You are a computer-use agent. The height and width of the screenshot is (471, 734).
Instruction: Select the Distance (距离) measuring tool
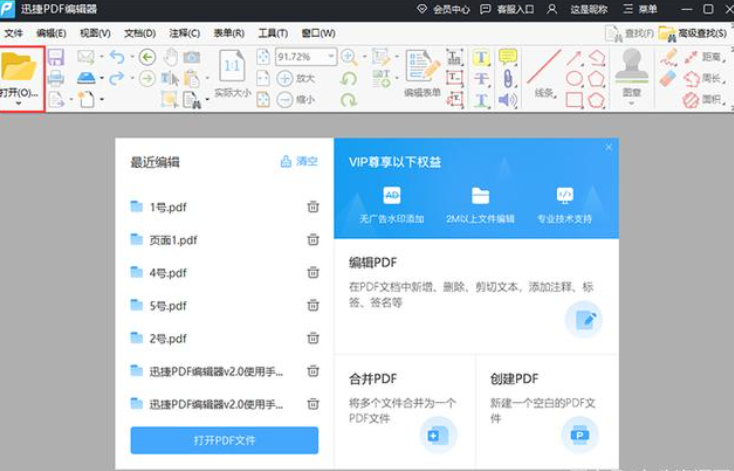pyautogui.click(x=703, y=57)
